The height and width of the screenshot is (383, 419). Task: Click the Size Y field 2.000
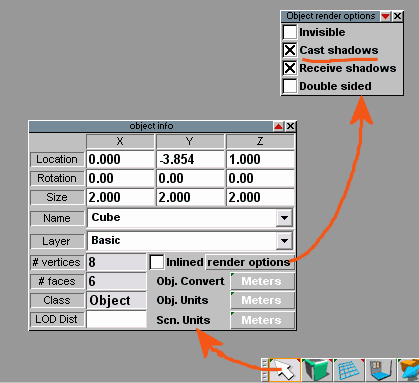(190, 197)
